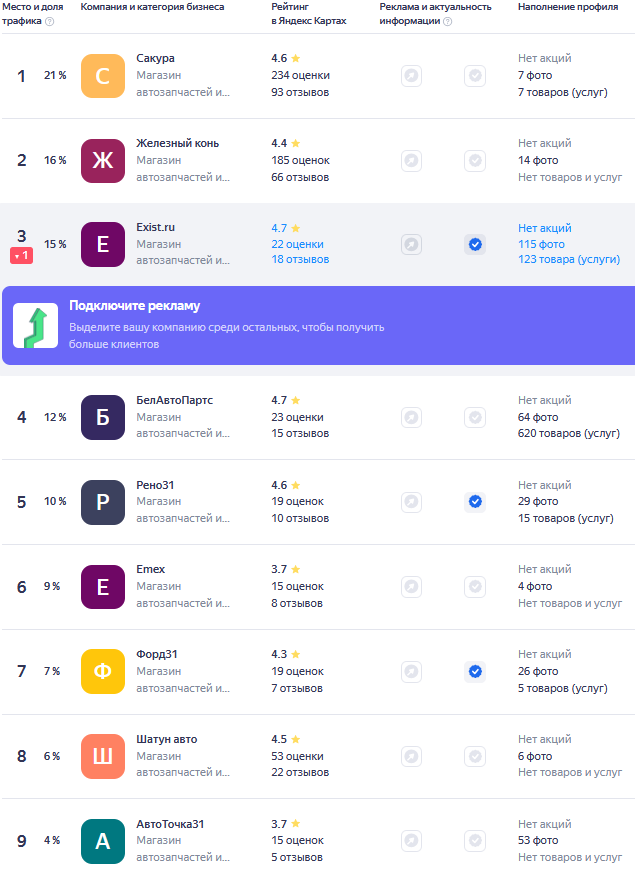This screenshot has width=635, height=880.
Task: Click blue verified checkmark in Exist.ru row
Action: point(475,244)
